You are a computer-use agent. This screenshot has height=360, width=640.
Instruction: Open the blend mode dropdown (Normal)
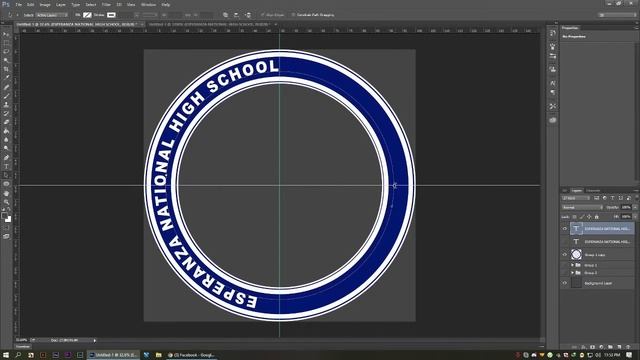582,207
